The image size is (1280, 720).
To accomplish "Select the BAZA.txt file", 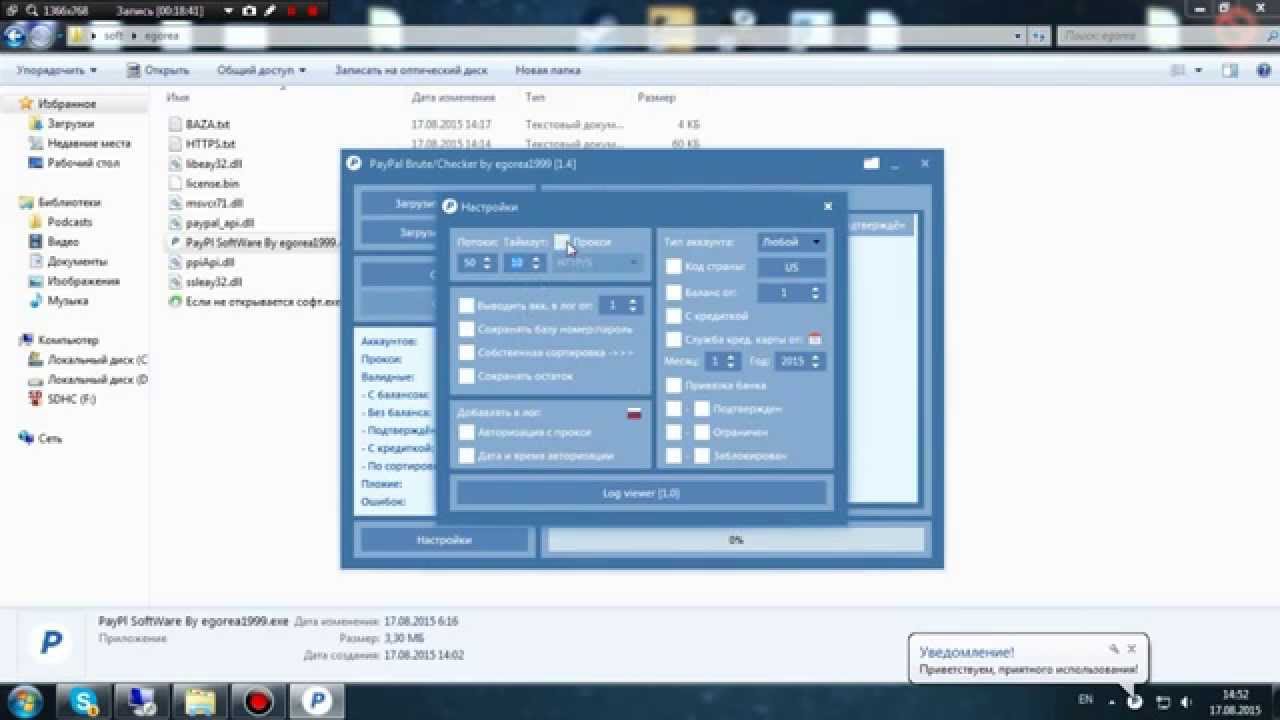I will point(208,125).
